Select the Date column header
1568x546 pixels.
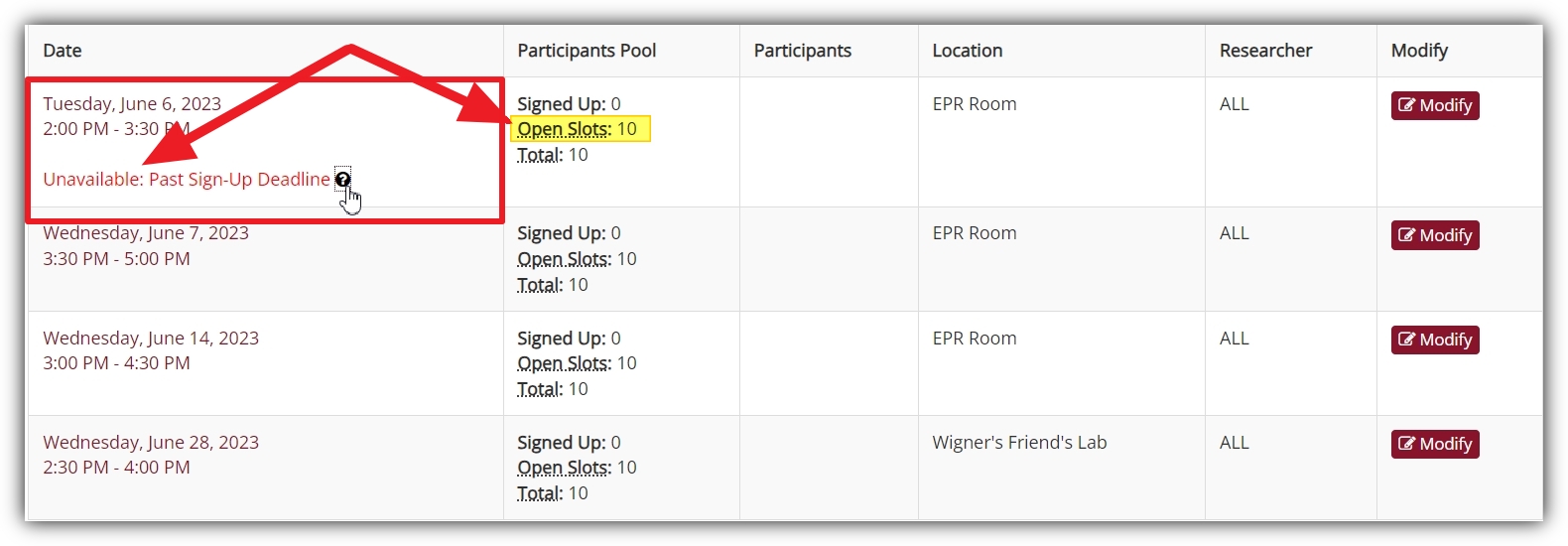pyautogui.click(x=63, y=51)
